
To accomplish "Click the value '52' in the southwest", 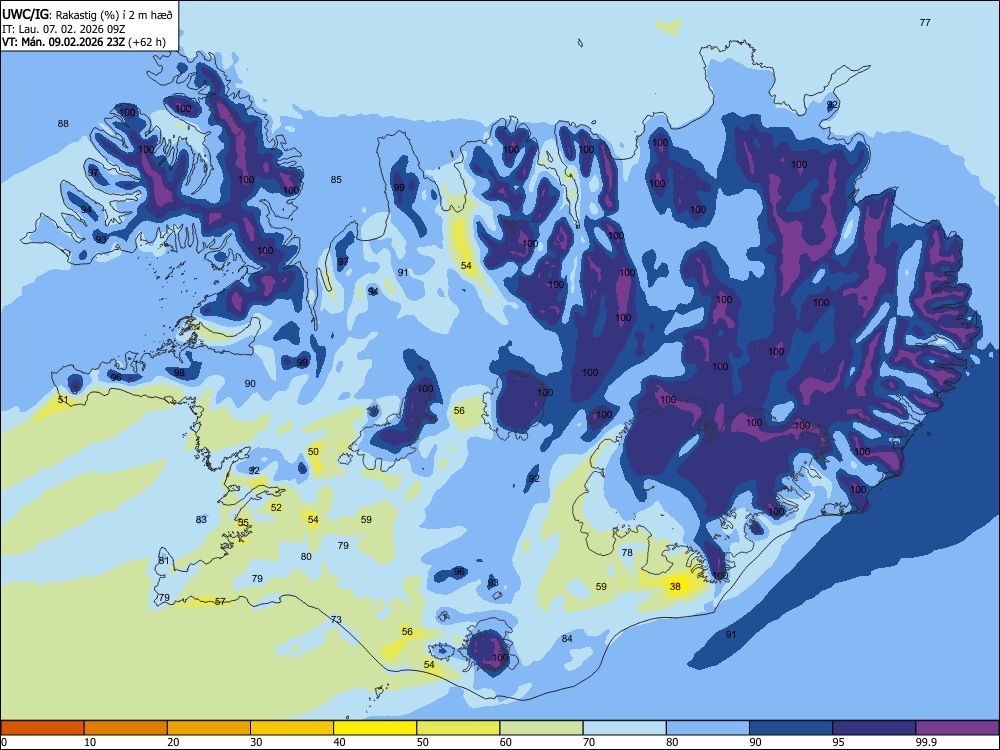I will click(x=276, y=507).
